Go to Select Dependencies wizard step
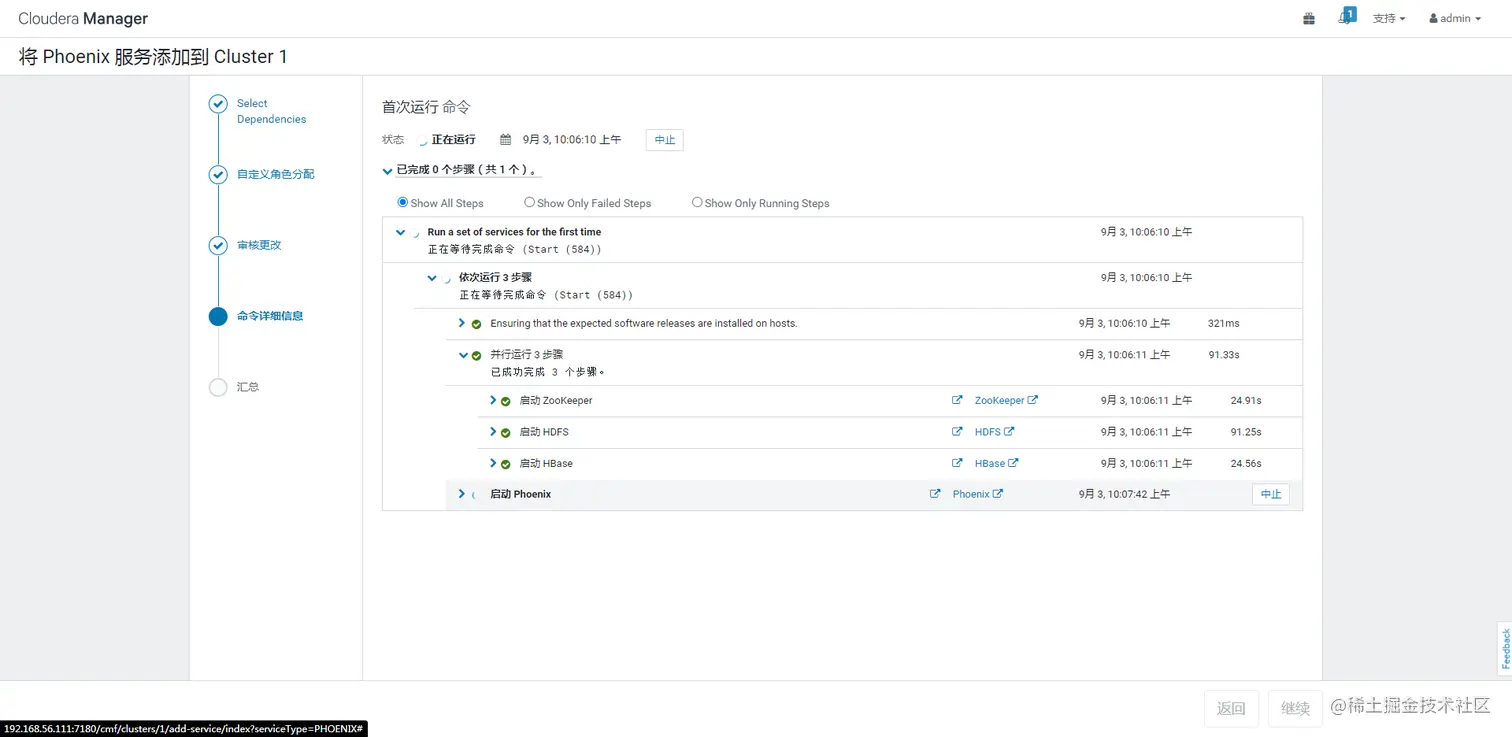The height and width of the screenshot is (737, 1512). coord(272,111)
